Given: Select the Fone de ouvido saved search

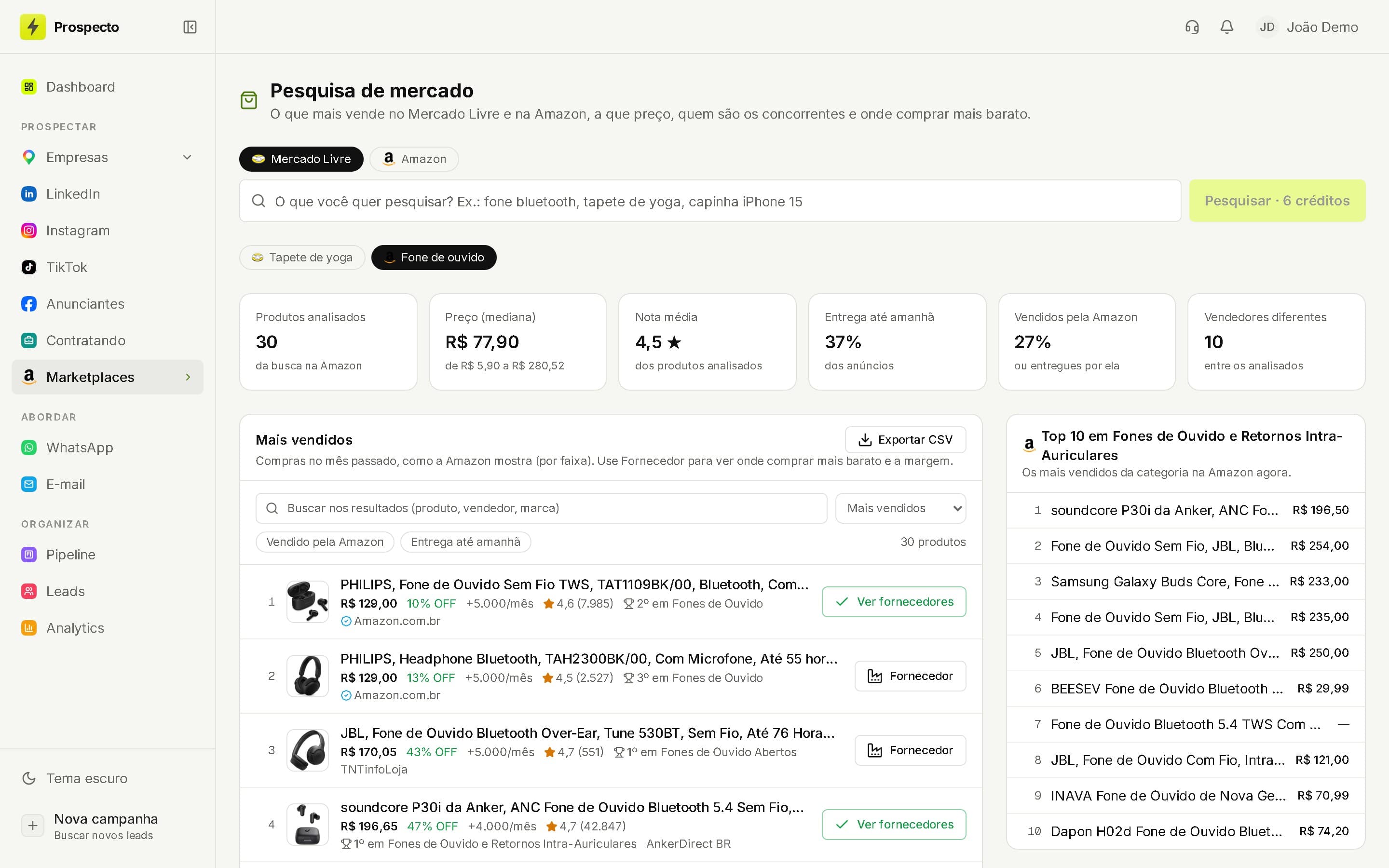Looking at the screenshot, I should point(434,257).
